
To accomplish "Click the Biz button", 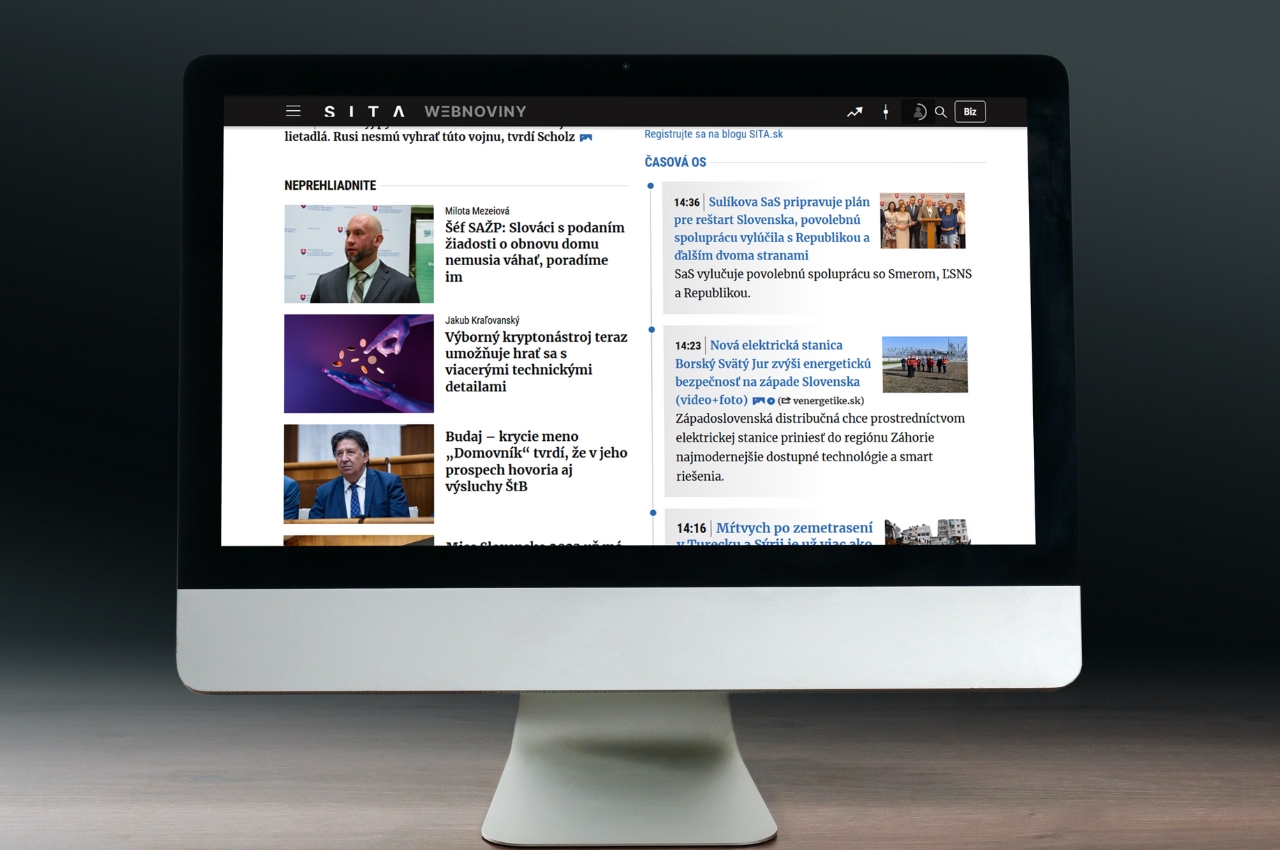I will (x=970, y=112).
